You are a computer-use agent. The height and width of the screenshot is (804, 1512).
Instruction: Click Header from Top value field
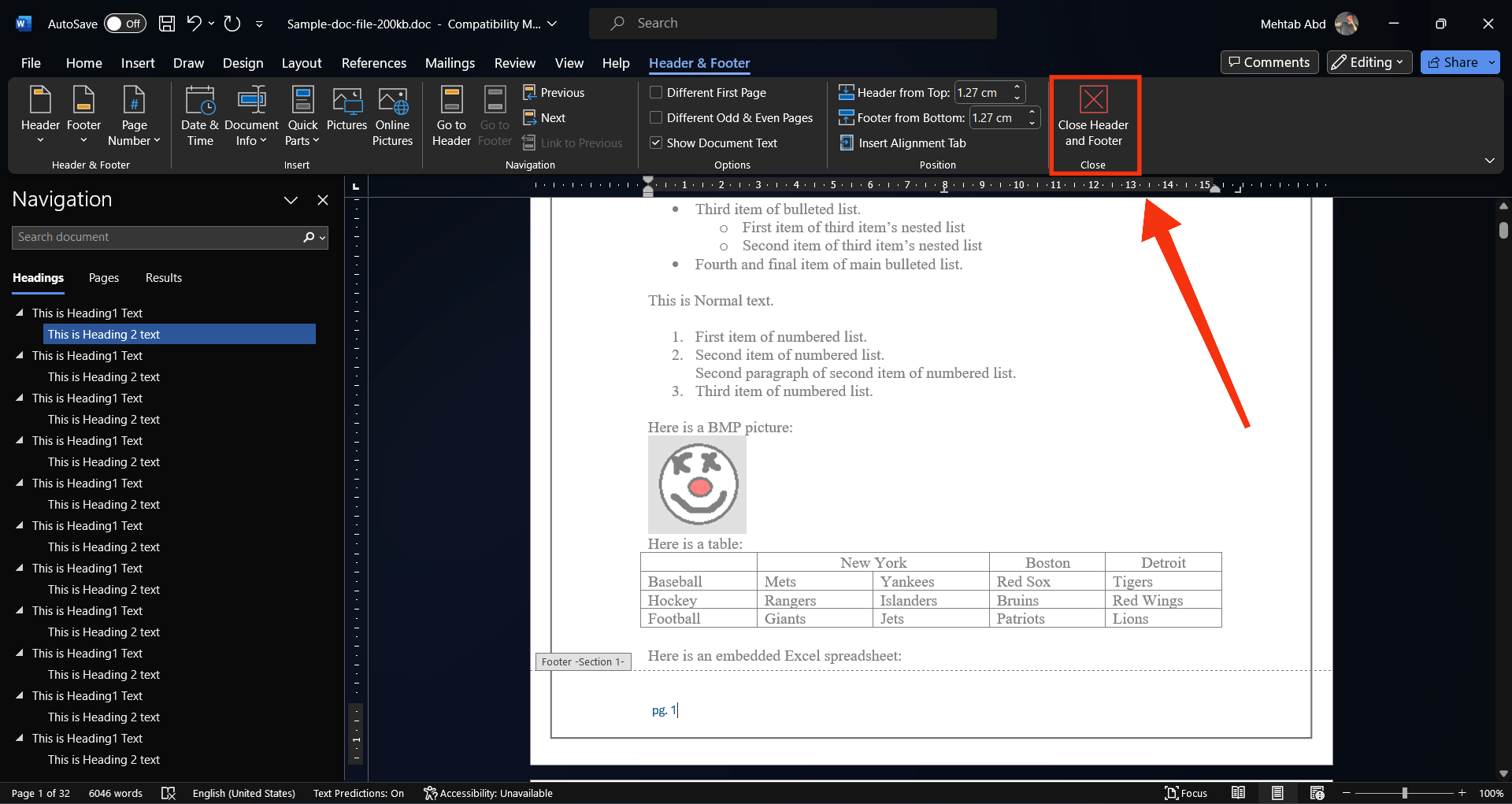tap(981, 92)
